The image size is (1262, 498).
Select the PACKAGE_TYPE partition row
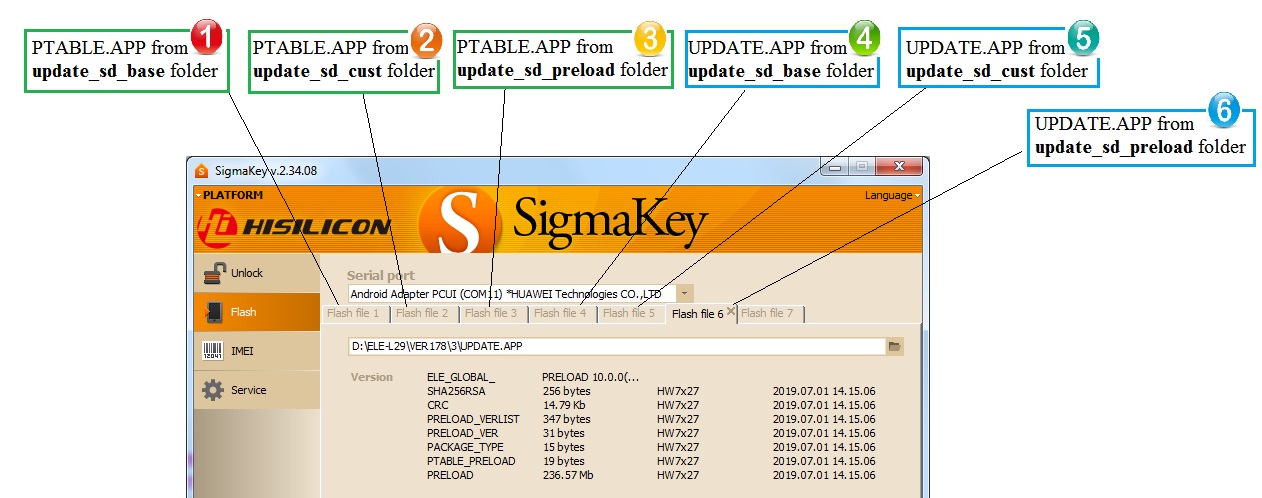[650, 447]
